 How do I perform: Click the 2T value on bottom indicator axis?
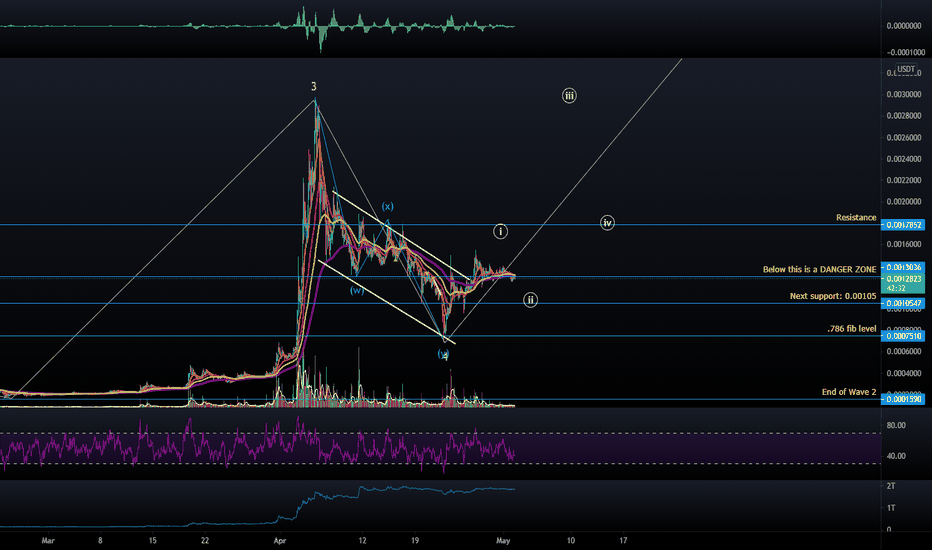(x=891, y=486)
